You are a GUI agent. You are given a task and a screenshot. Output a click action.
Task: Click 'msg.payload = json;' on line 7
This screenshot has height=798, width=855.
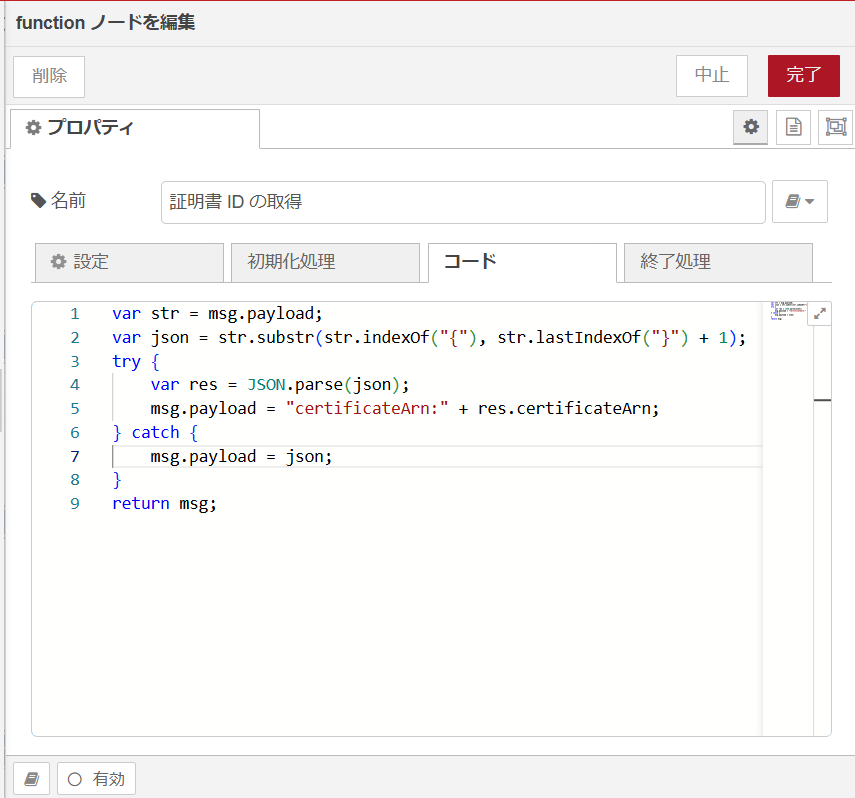pos(241,457)
